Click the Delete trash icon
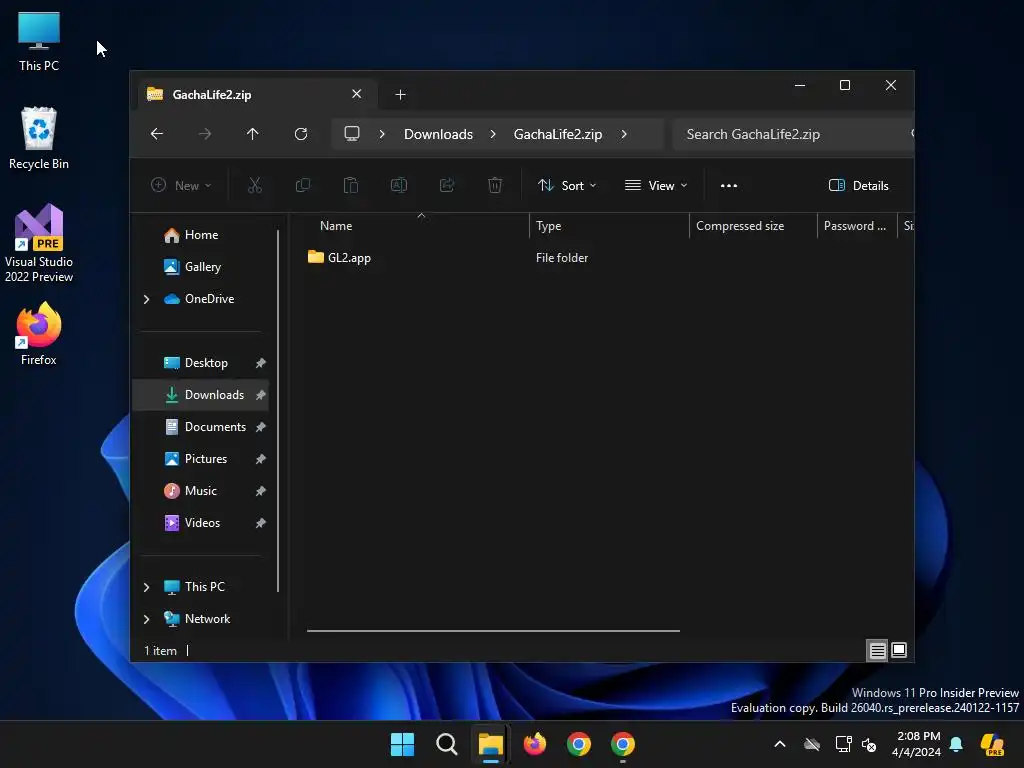This screenshot has width=1024, height=768. (495, 185)
